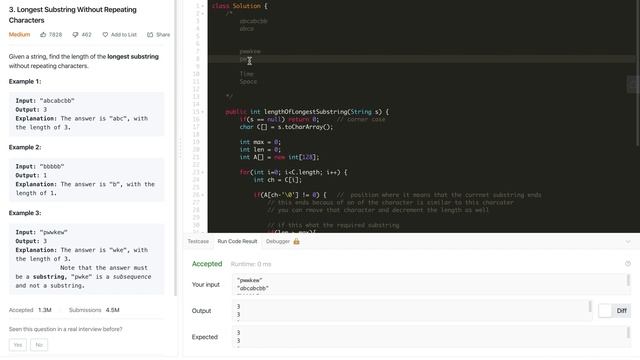Click the output scrollbar
This screenshot has width=640, height=360.
pyautogui.click(x=590, y=306)
